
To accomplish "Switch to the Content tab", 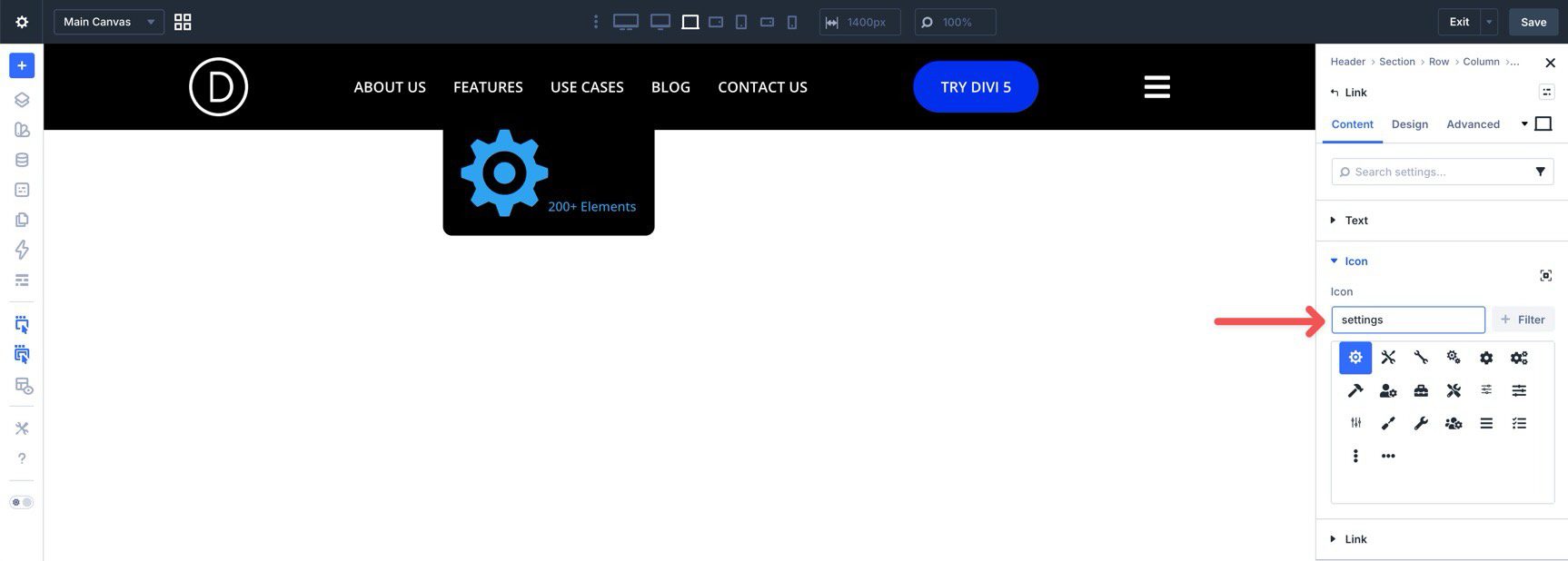I will [1352, 124].
